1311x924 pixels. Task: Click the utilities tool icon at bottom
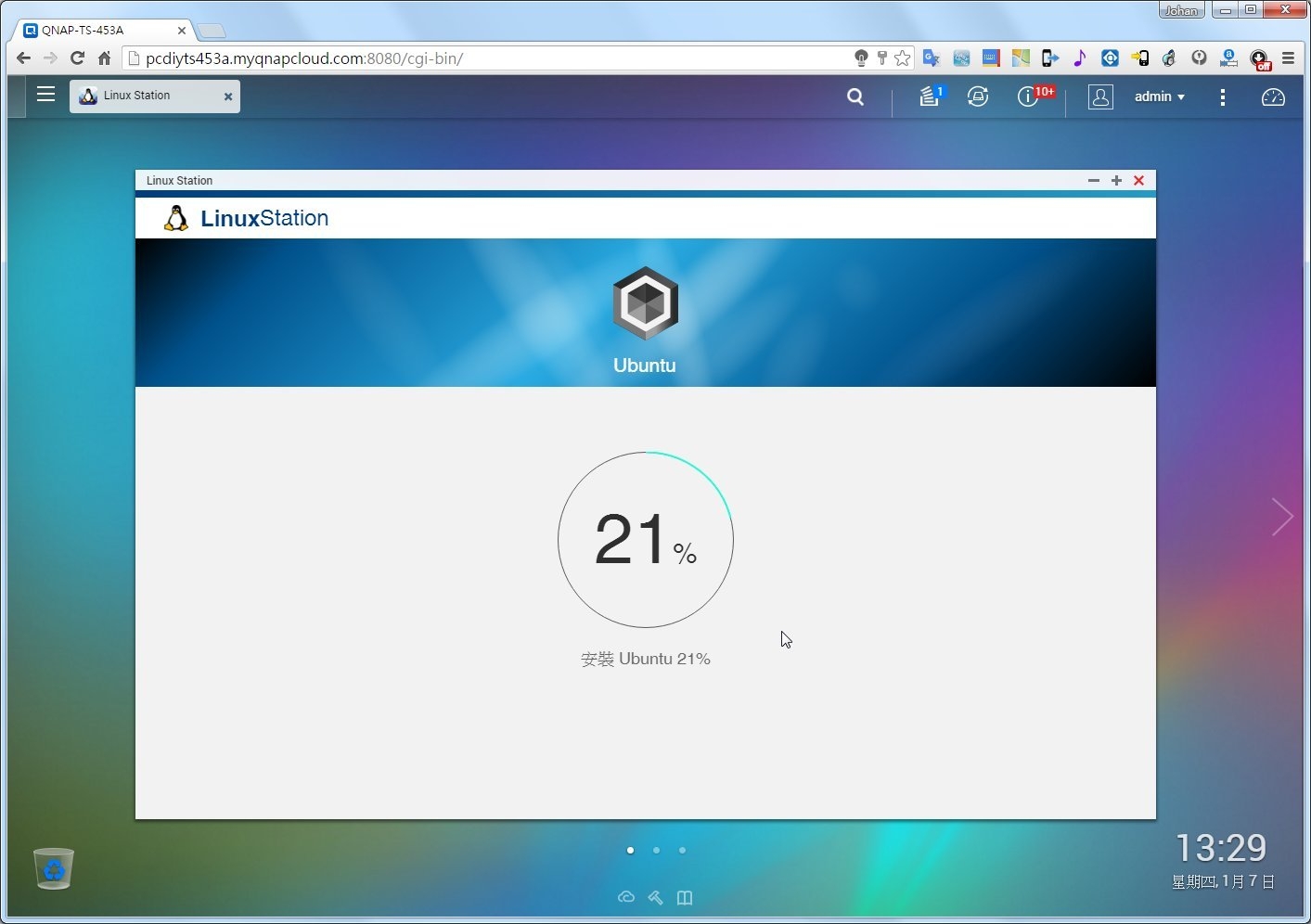656,897
